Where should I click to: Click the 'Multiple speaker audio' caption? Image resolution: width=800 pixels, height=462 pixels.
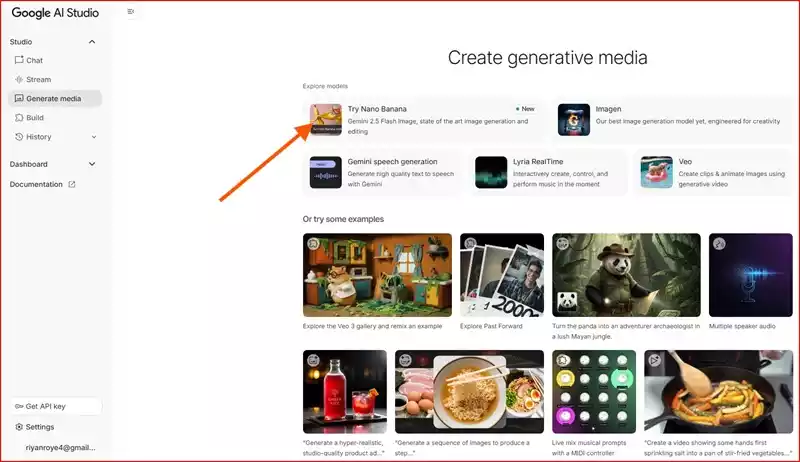742,326
